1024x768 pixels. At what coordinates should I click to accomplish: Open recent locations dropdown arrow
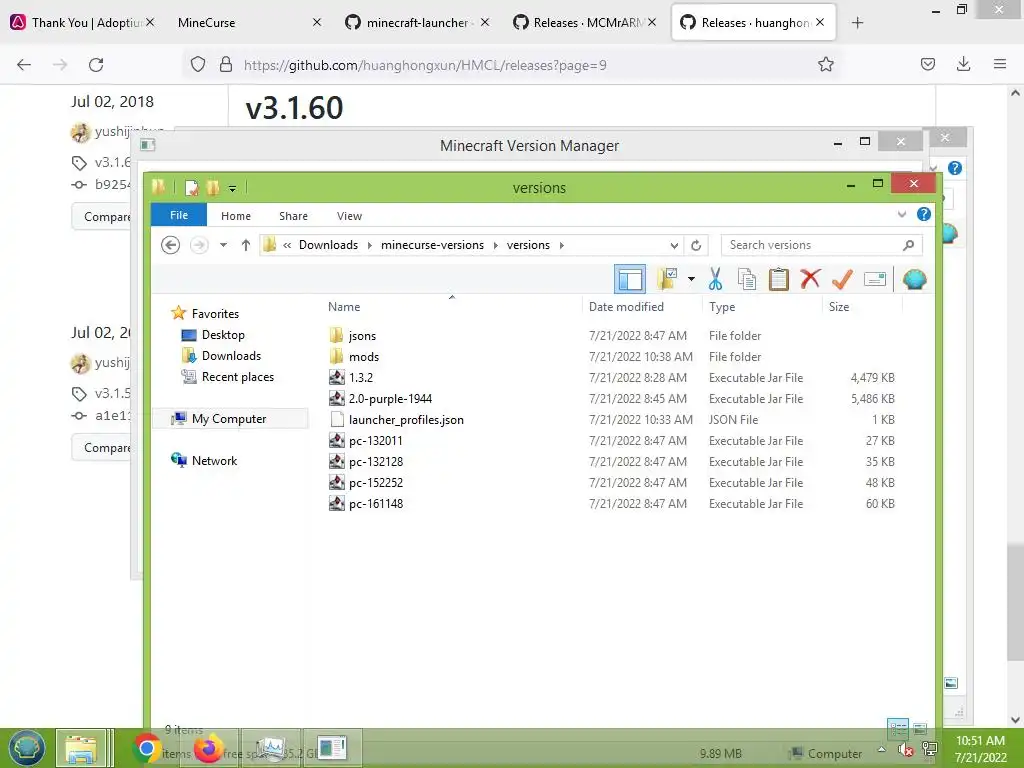click(223, 245)
